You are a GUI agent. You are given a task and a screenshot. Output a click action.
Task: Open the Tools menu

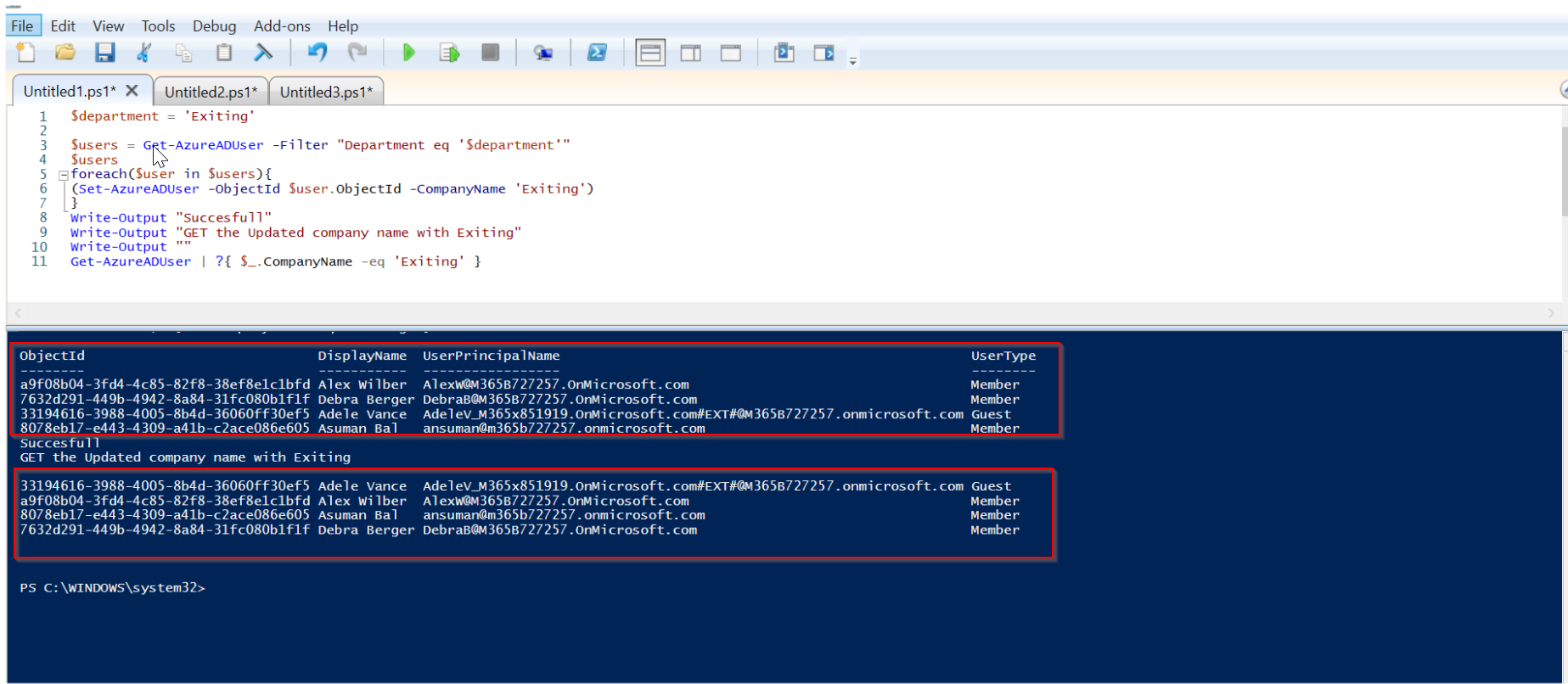158,26
